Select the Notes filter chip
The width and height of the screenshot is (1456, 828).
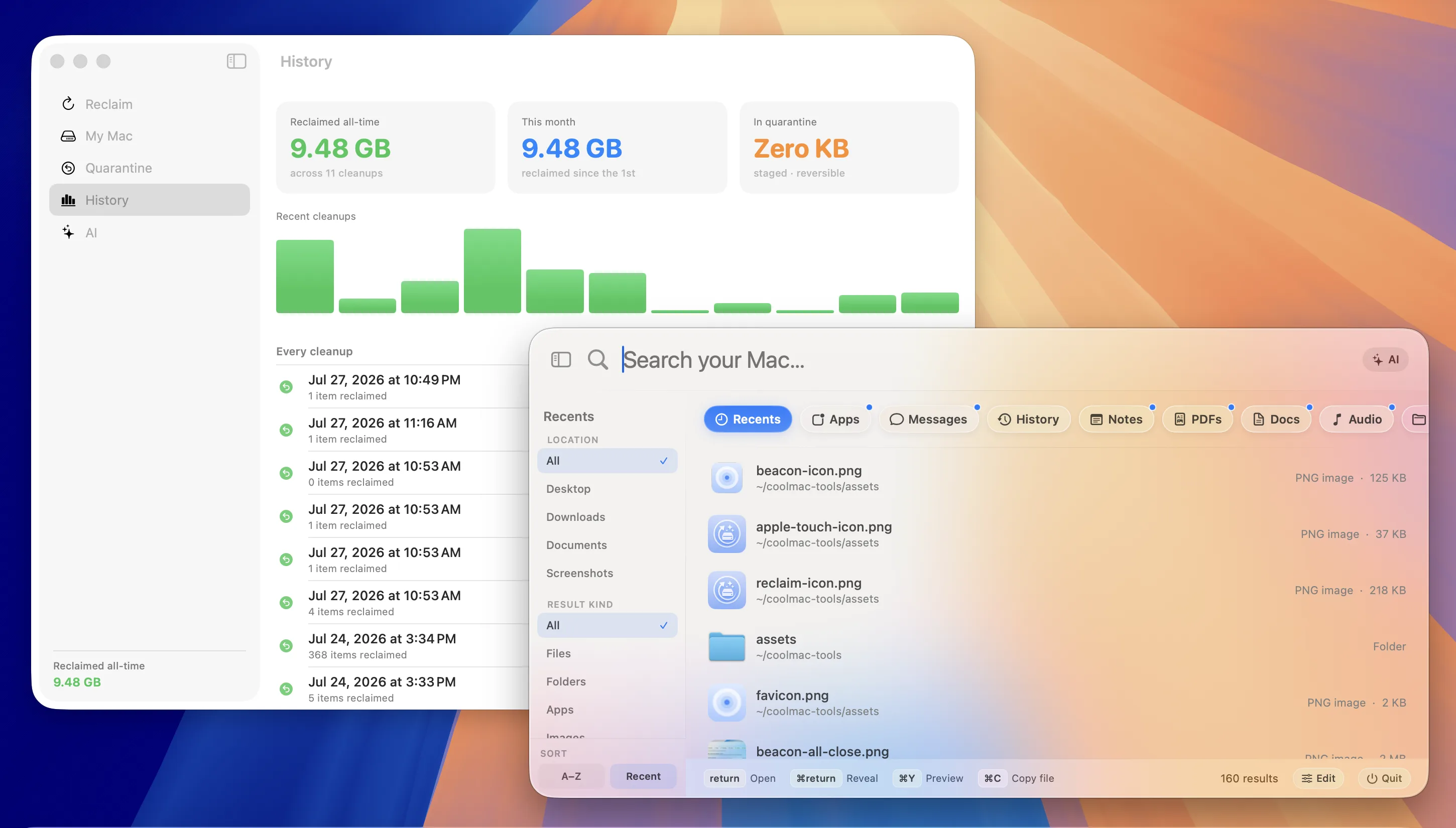pyautogui.click(x=1116, y=419)
